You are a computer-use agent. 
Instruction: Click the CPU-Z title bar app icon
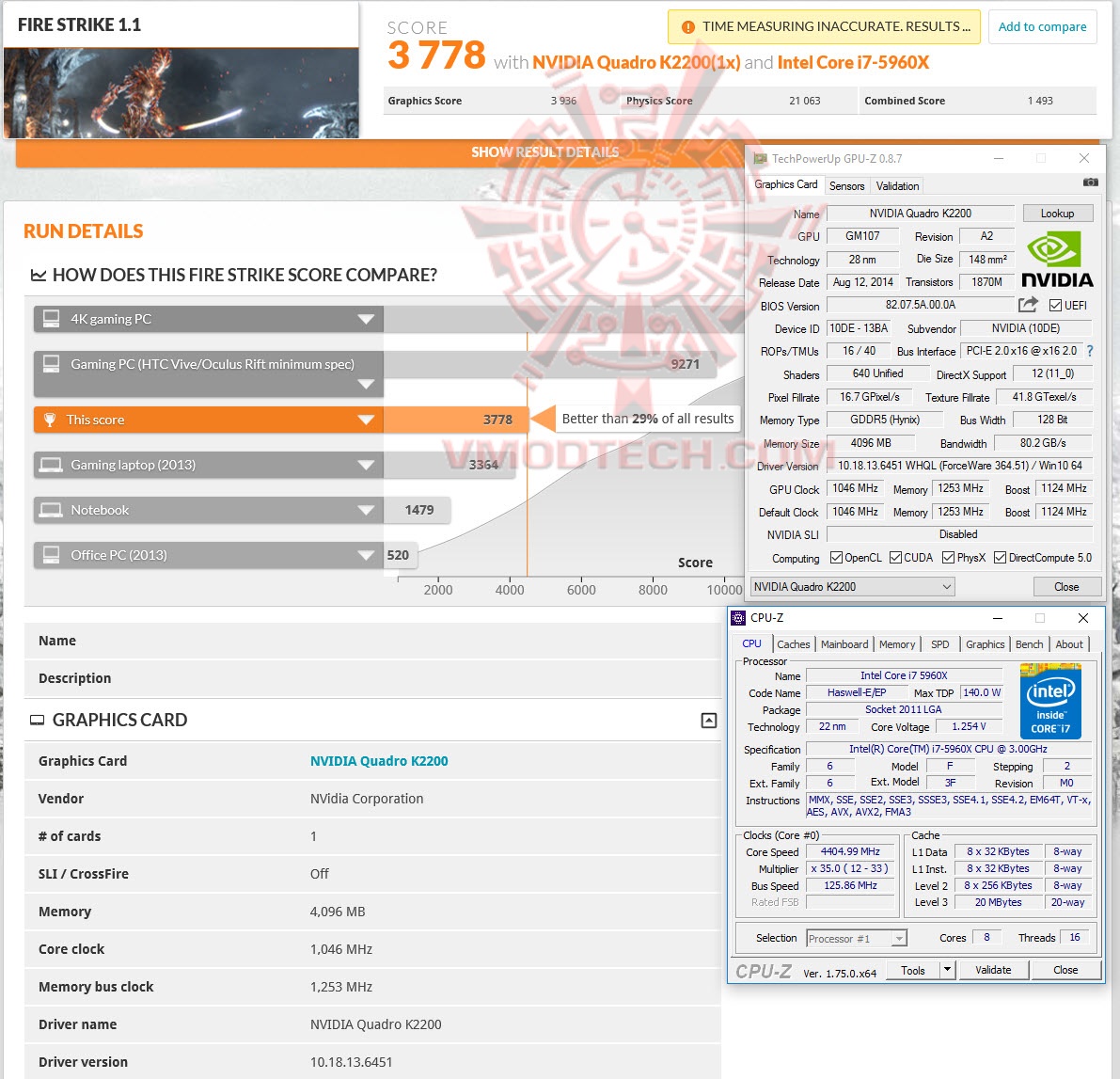pos(738,618)
